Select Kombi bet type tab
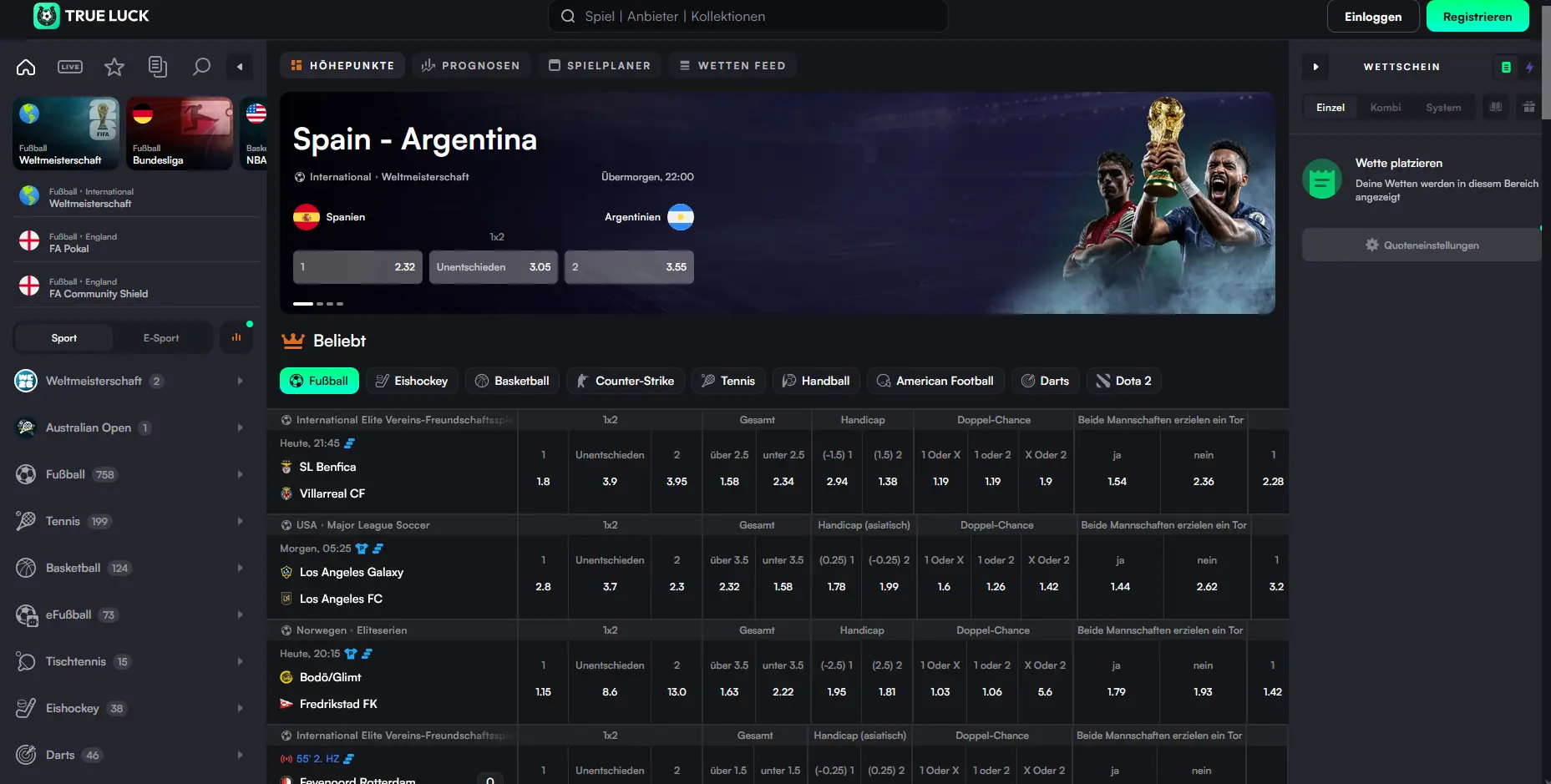1551x784 pixels. pos(1386,107)
